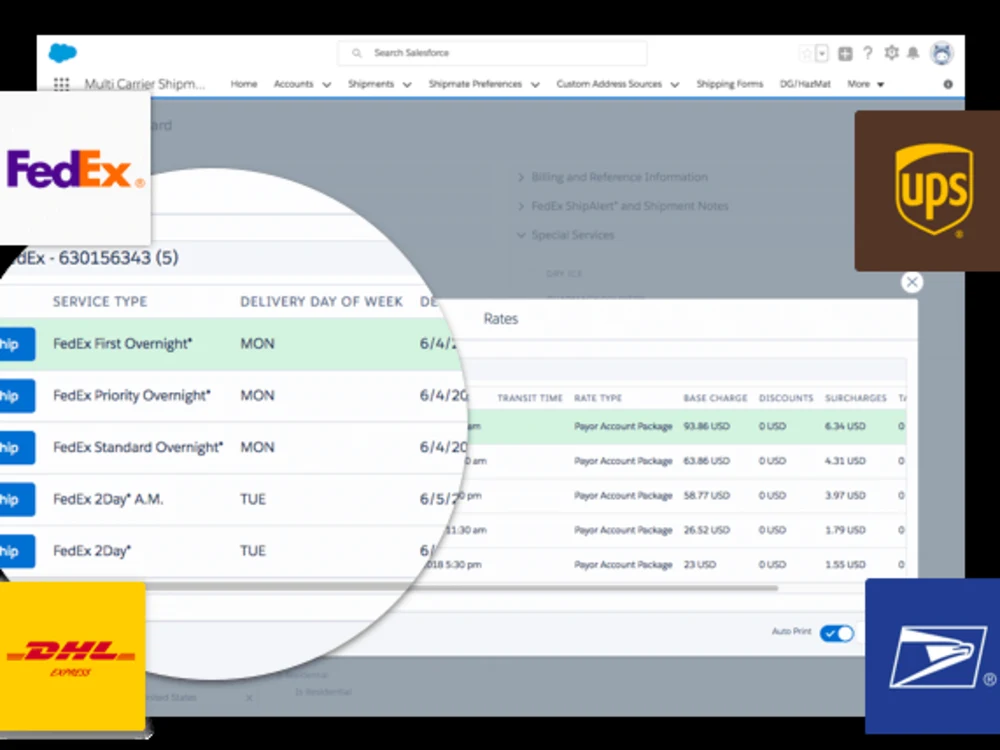The width and height of the screenshot is (1000, 750).
Task: Click the 93.86 USD base charge
Action: tap(706, 426)
